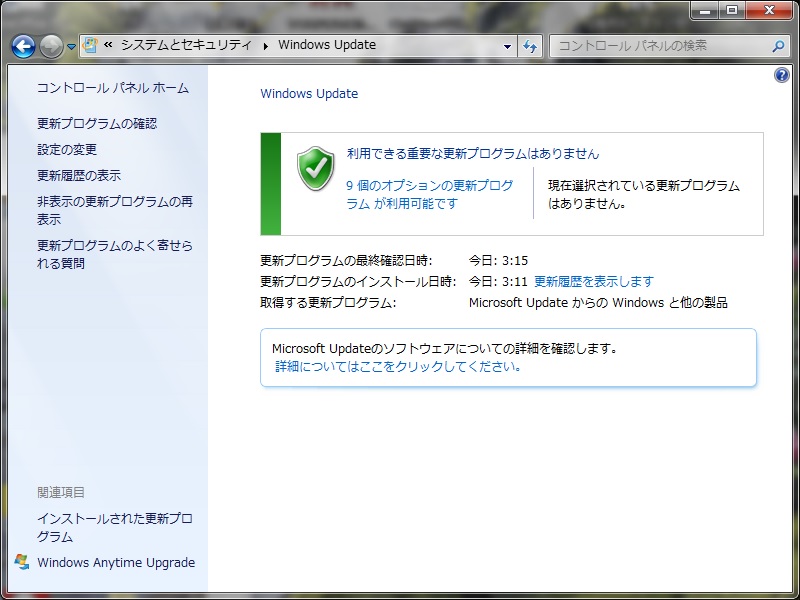Viewport: 800px width, 600px height.
Task: Open the blue help question mark icon
Action: pos(782,76)
